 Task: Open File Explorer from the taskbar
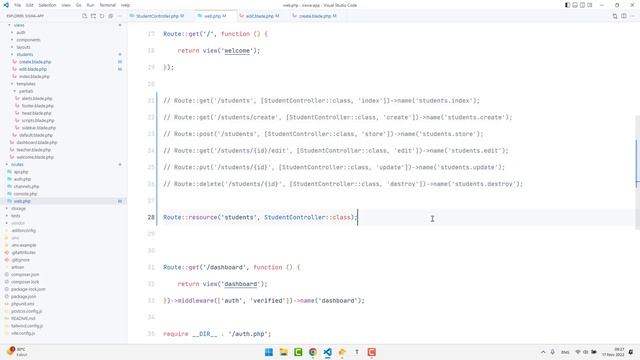[x=283, y=352]
